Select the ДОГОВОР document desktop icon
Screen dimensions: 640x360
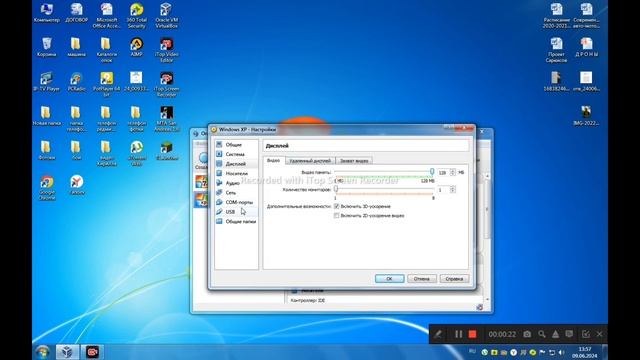pyautogui.click(x=76, y=13)
